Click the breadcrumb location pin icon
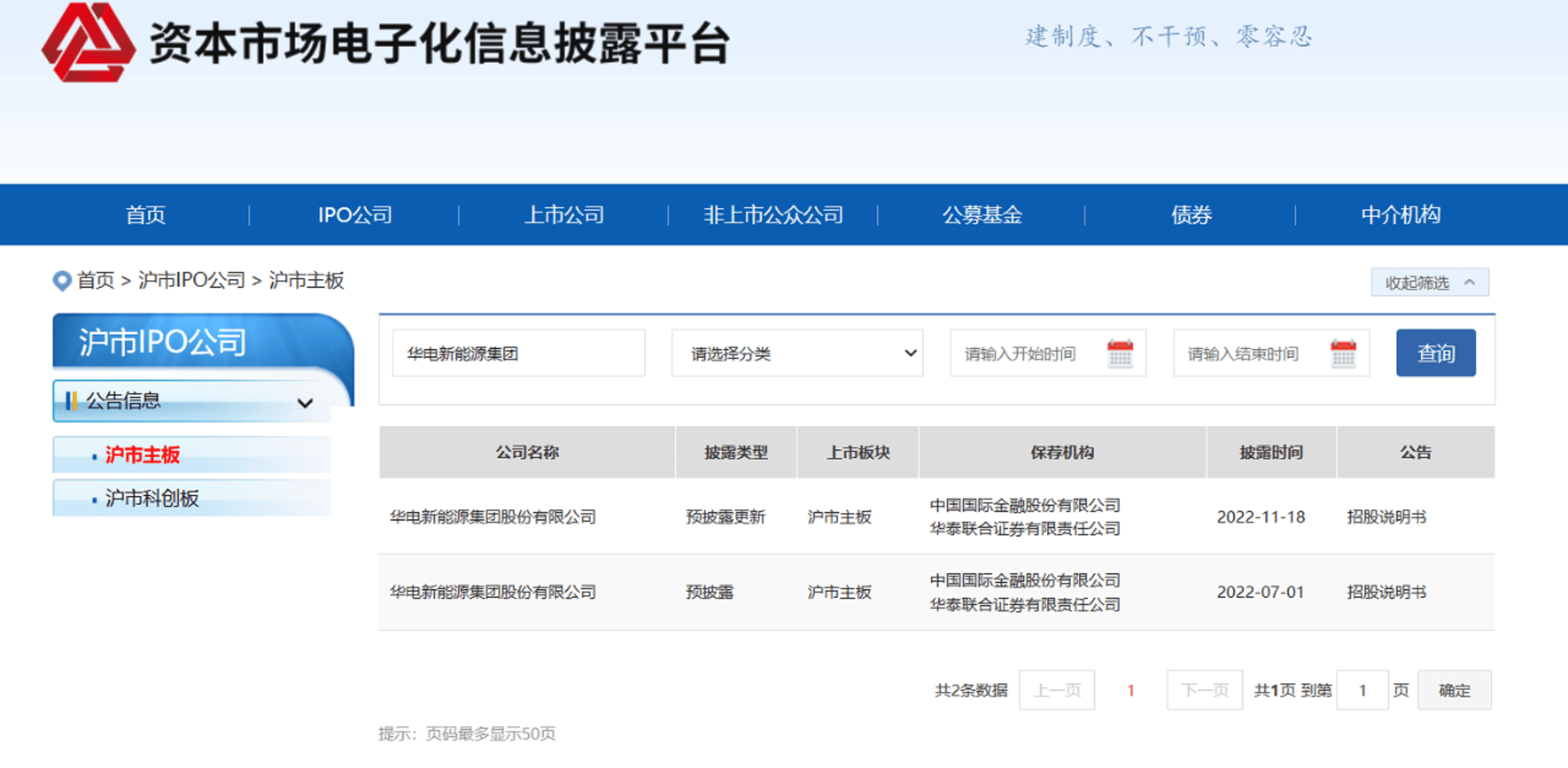Viewport: 1568px width, 768px height. (x=62, y=281)
